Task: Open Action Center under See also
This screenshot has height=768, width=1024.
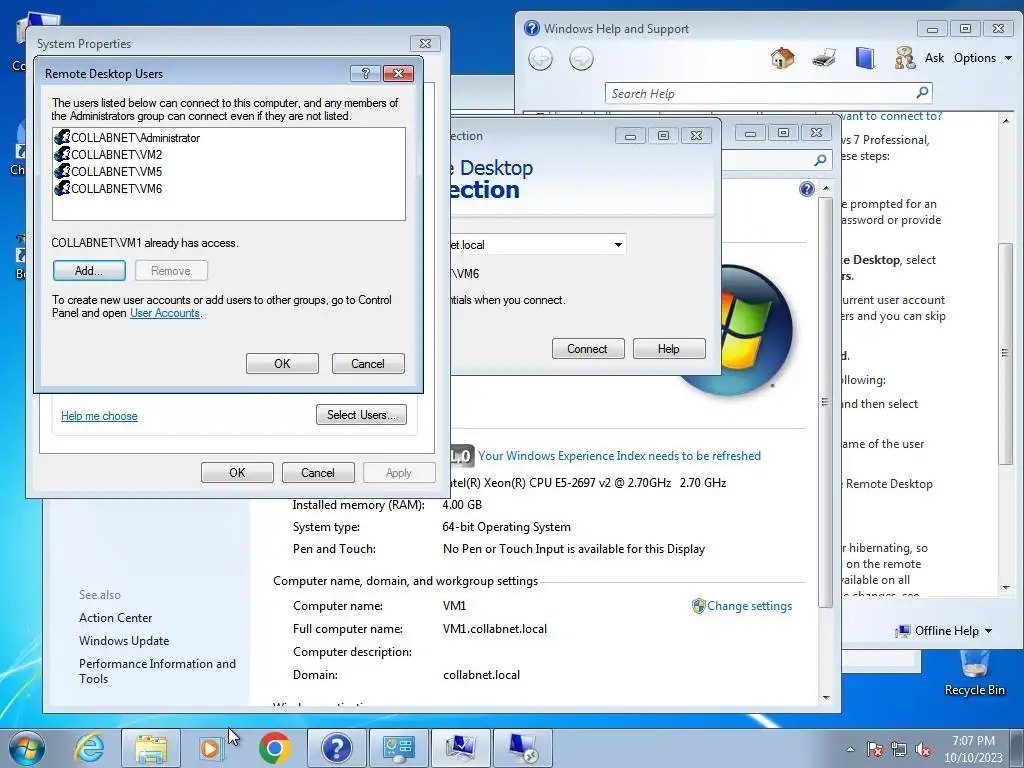Action: (x=116, y=618)
